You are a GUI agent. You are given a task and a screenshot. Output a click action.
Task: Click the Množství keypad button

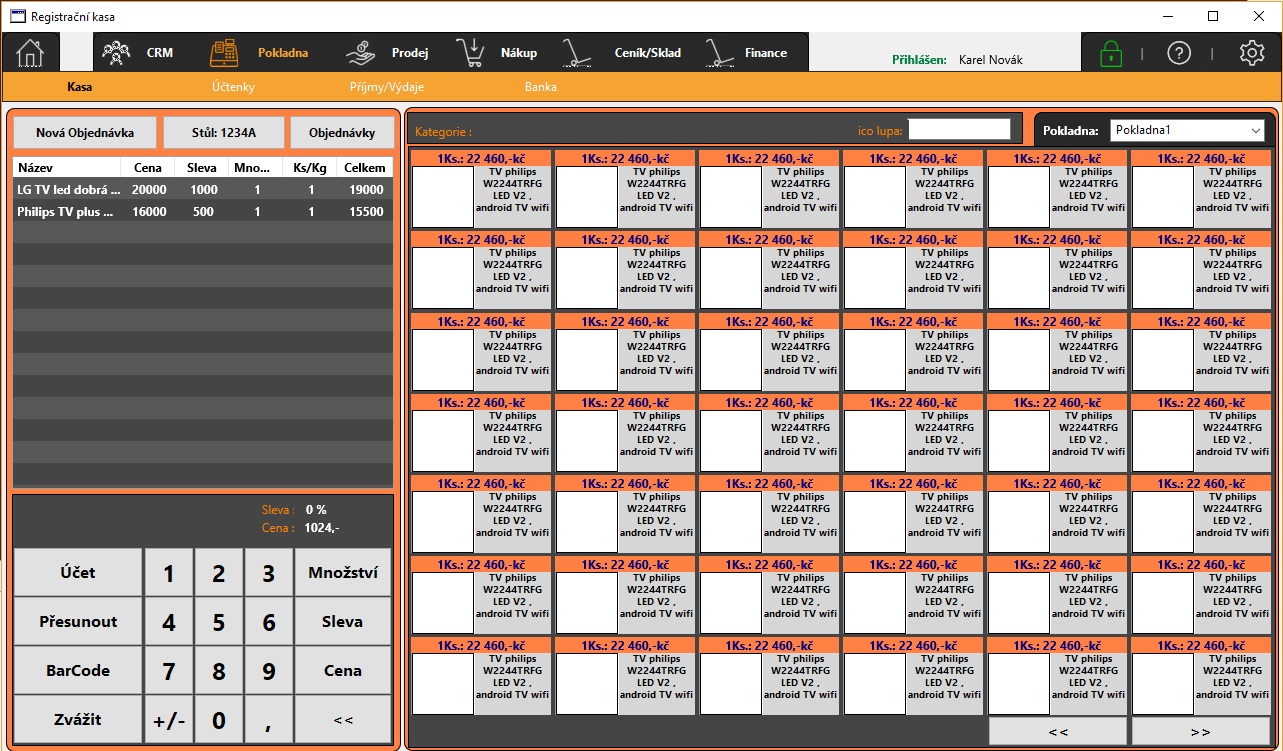click(343, 572)
